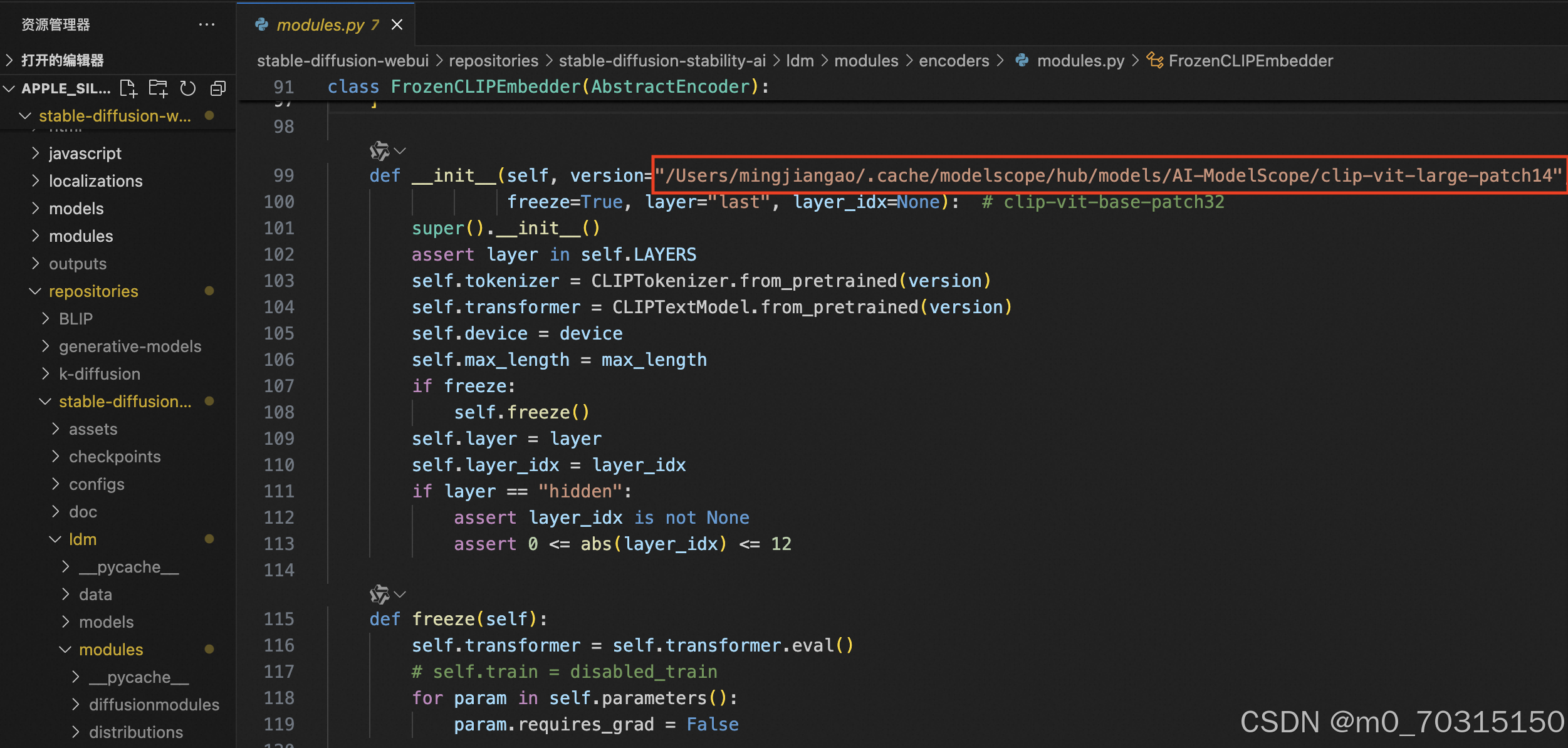Create a new file from the Explorer toolbar
The height and width of the screenshot is (748, 1568).
click(128, 88)
